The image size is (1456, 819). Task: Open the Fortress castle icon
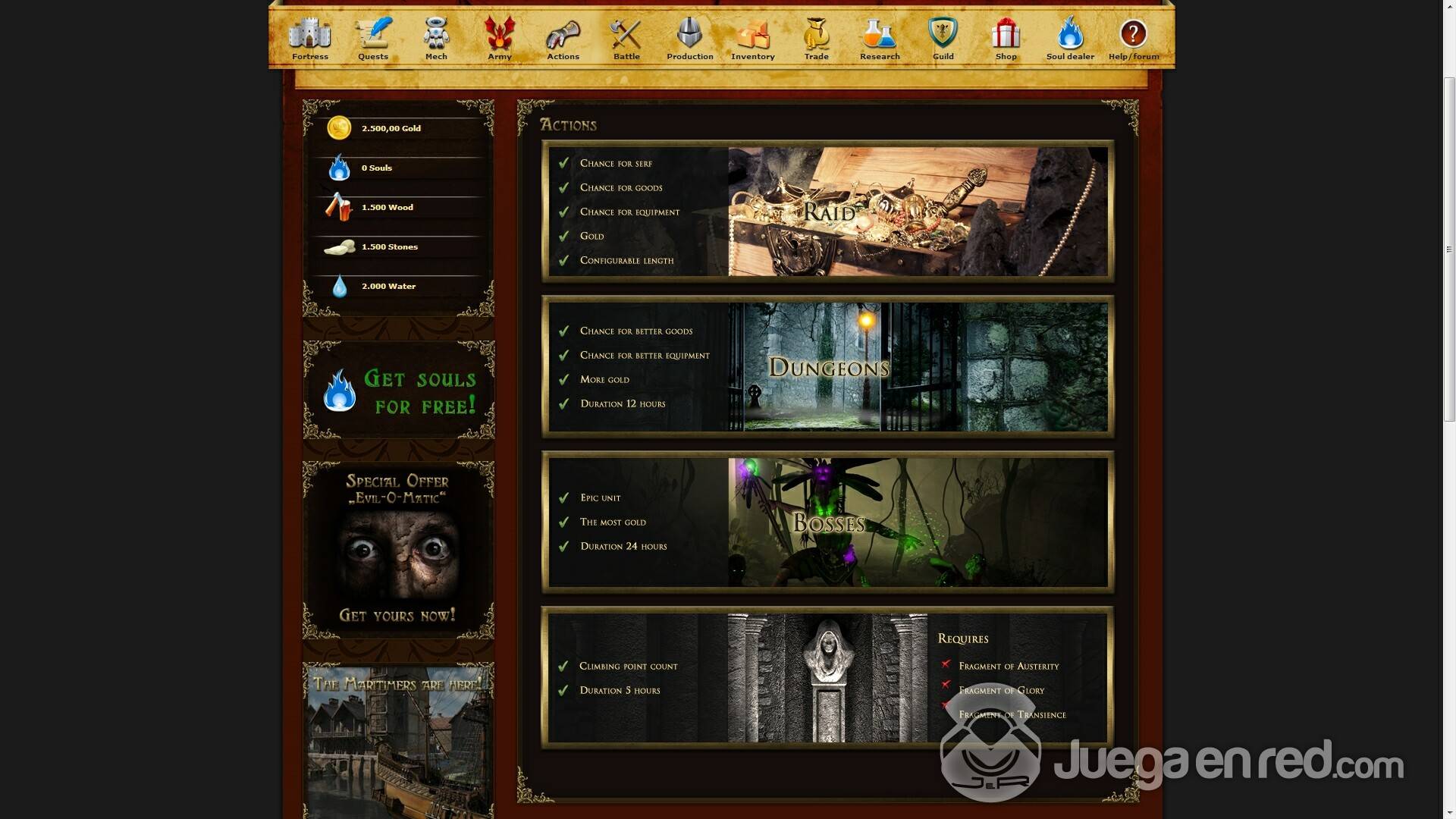pos(309,35)
